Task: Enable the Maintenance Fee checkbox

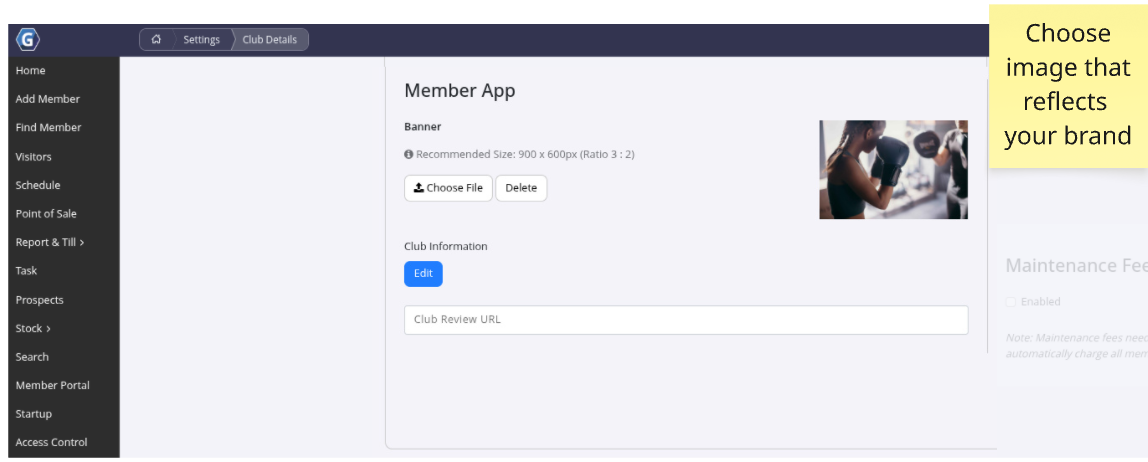Action: [1011, 302]
